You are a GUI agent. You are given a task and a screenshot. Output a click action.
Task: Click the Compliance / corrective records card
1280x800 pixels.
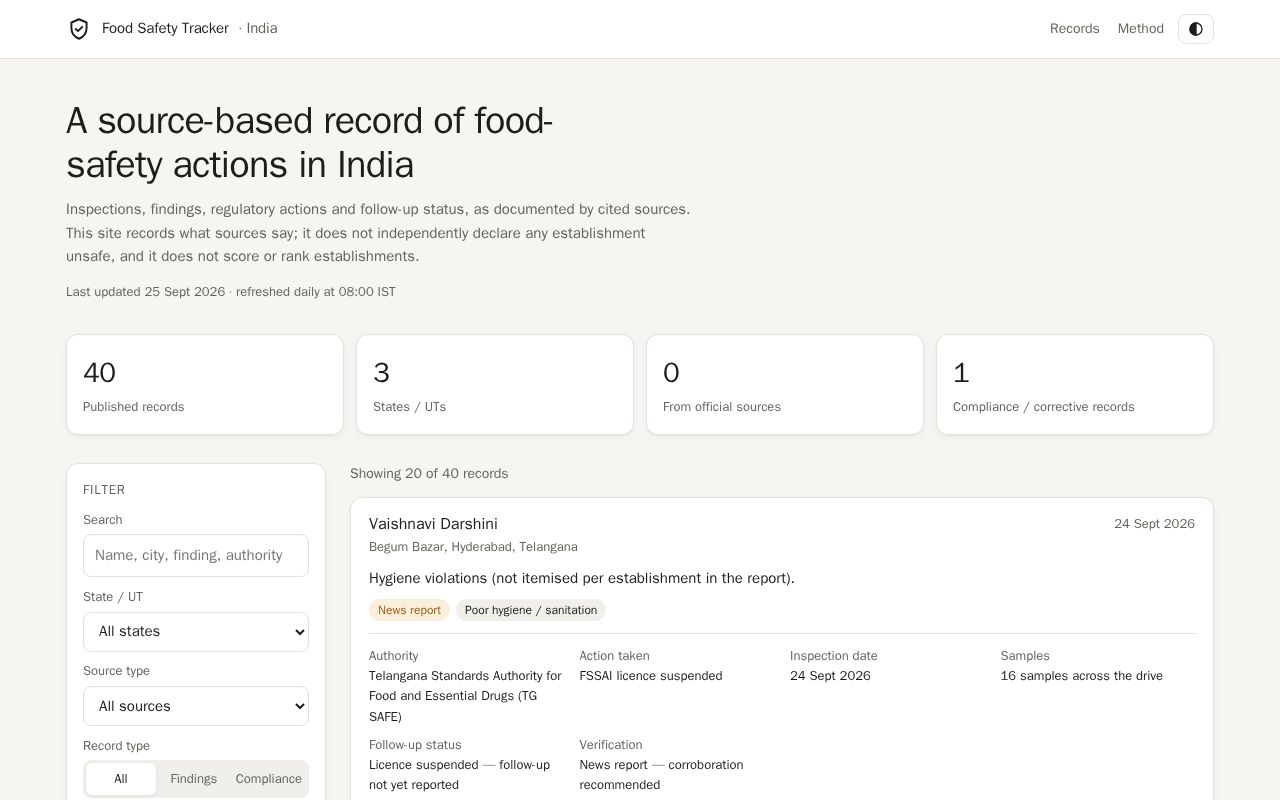tap(1075, 385)
